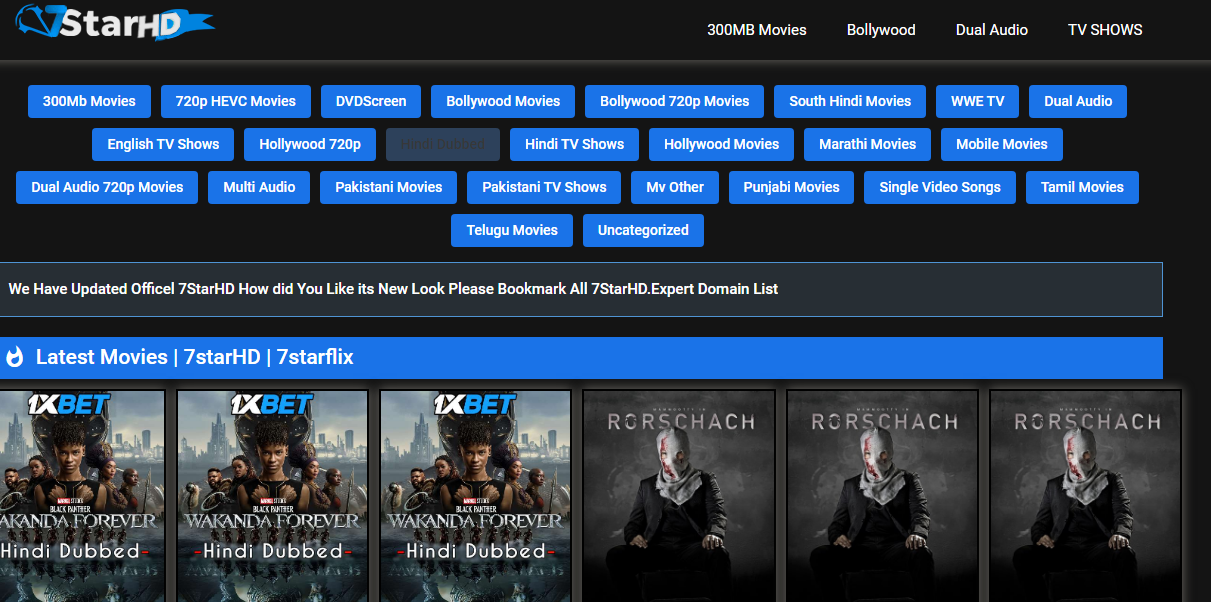Screen dimensions: 1211x602
Task: Open the Uncategorized category
Action: (643, 230)
